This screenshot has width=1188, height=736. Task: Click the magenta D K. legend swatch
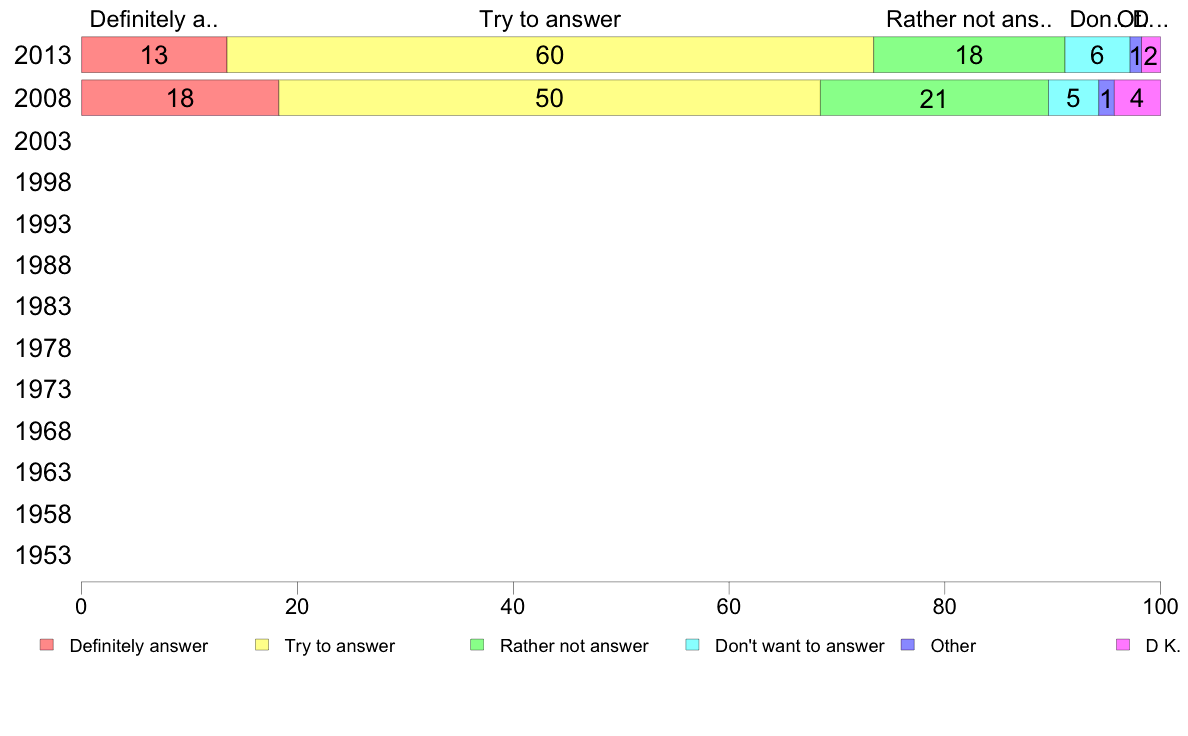(x=1123, y=644)
